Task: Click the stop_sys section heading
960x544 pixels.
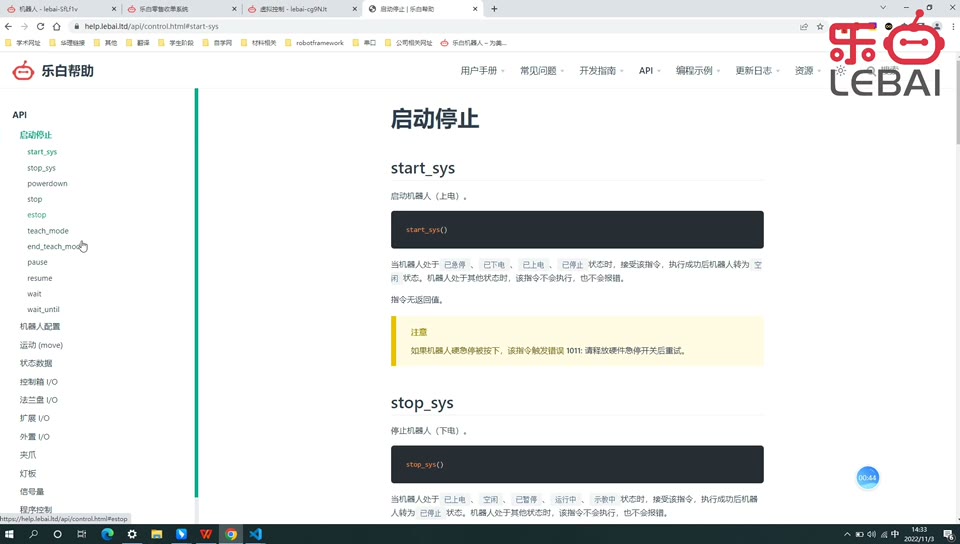Action: pos(422,403)
